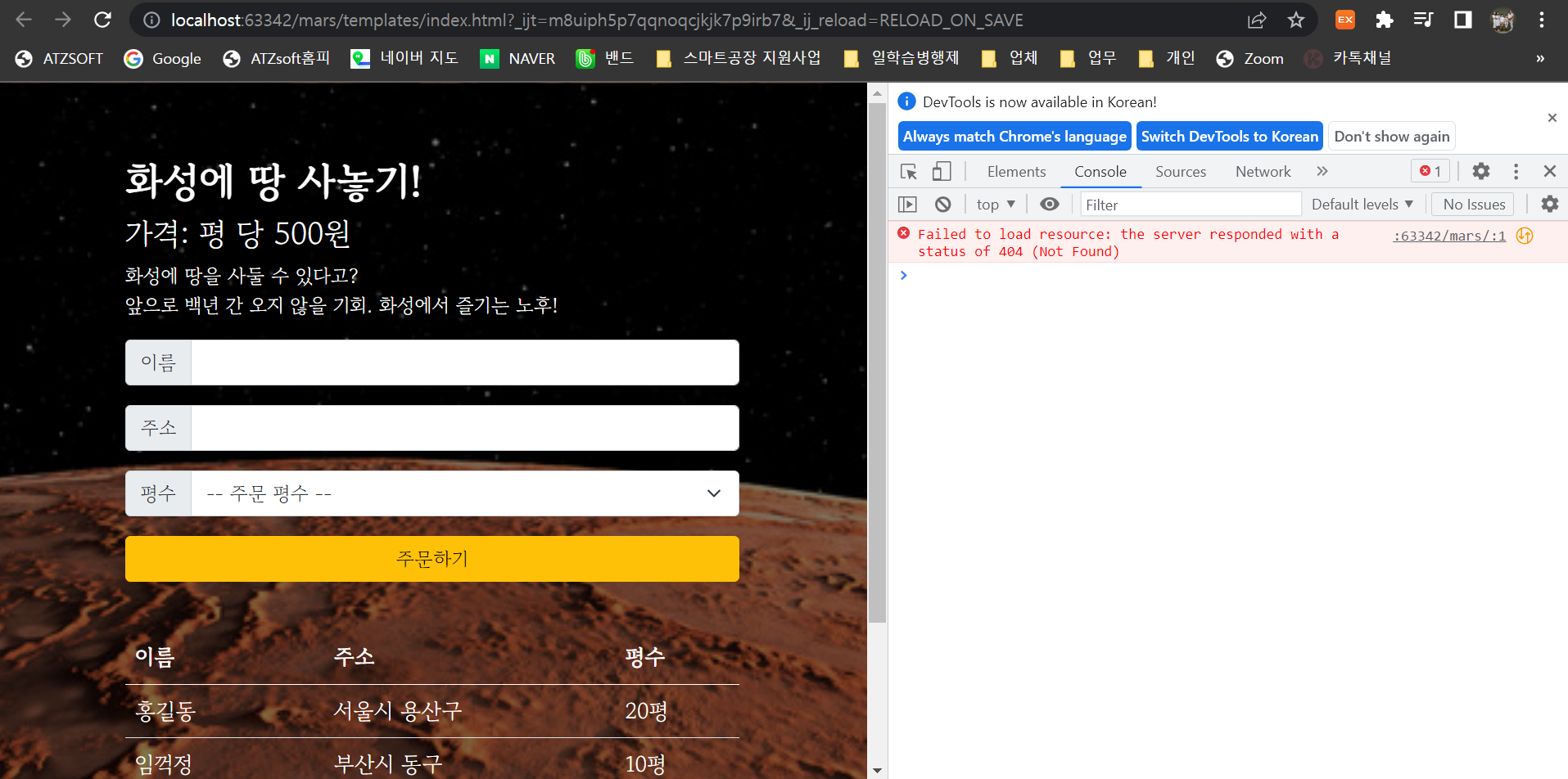Open the 스마트공장 지원사업 bookmark folder

tap(738, 58)
